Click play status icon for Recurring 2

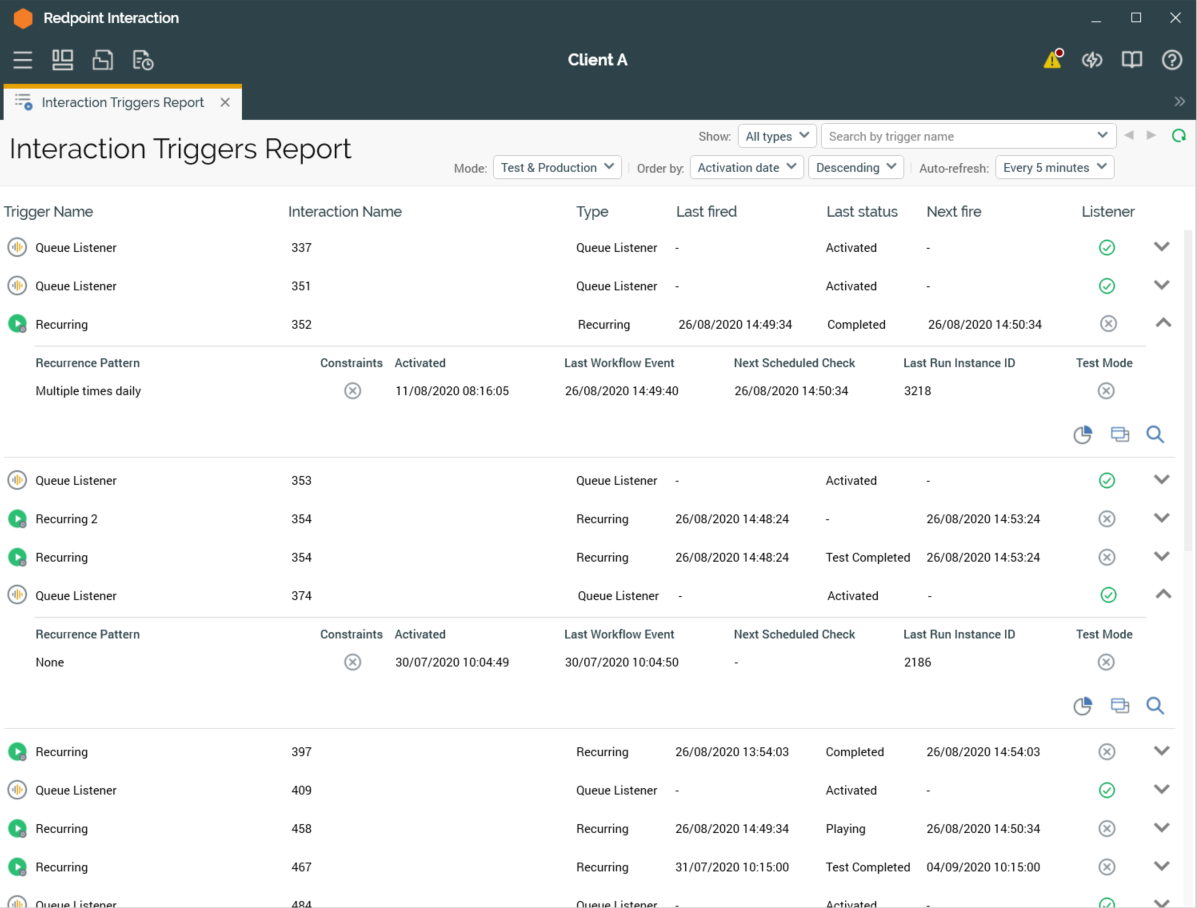point(17,519)
